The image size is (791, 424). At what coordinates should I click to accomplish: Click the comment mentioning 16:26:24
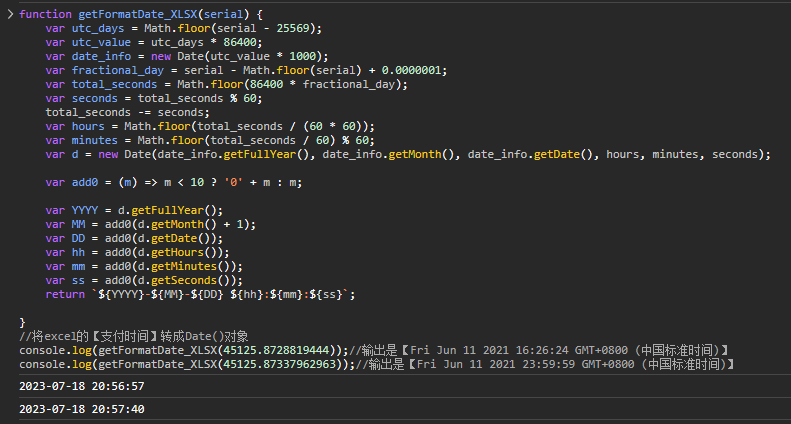538,350
